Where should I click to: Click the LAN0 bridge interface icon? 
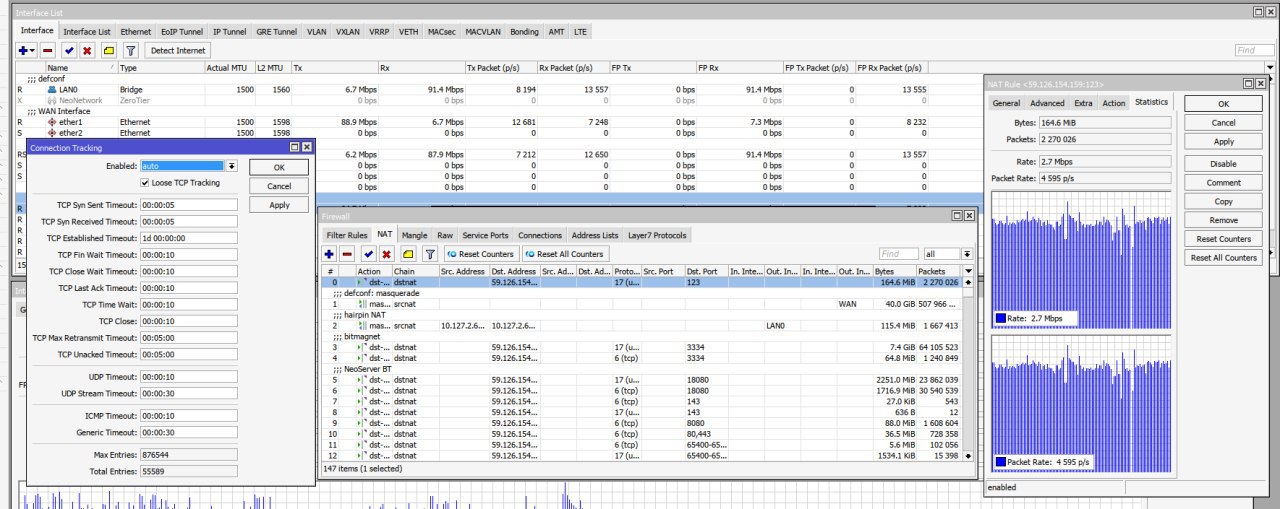pos(52,90)
